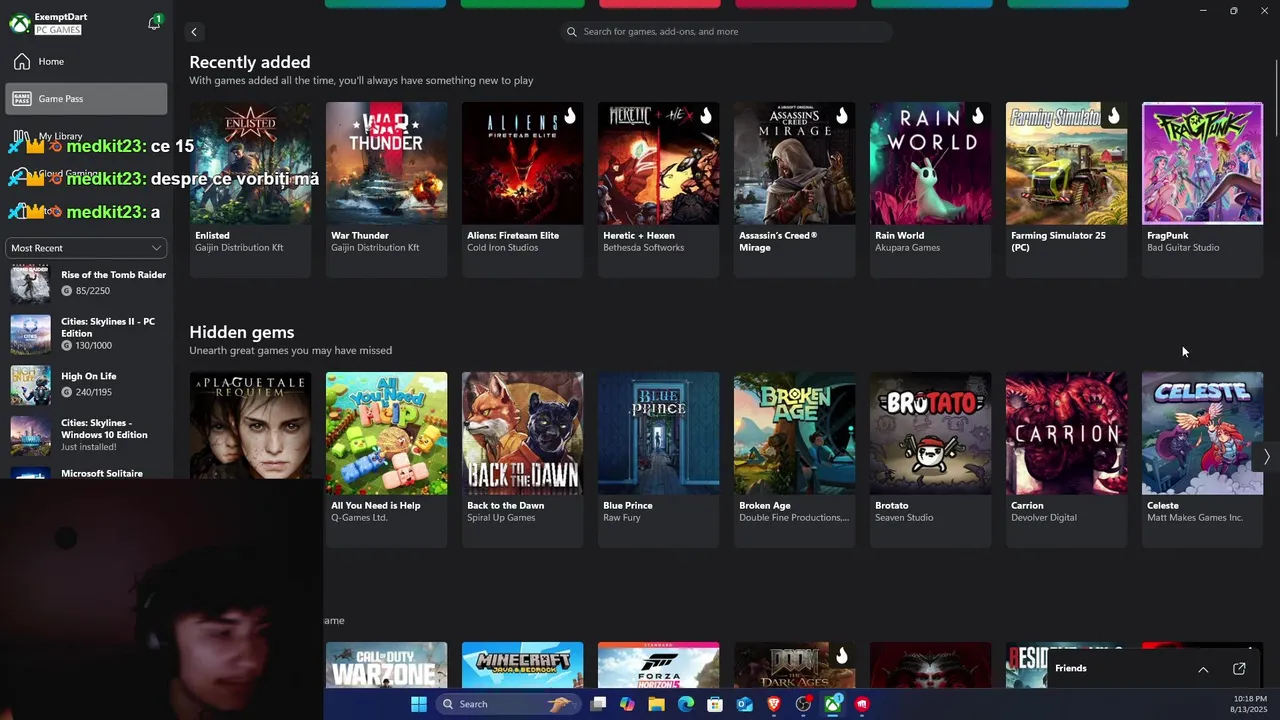Click the Recently added heading
The width and height of the screenshot is (1280, 720).
[x=250, y=62]
